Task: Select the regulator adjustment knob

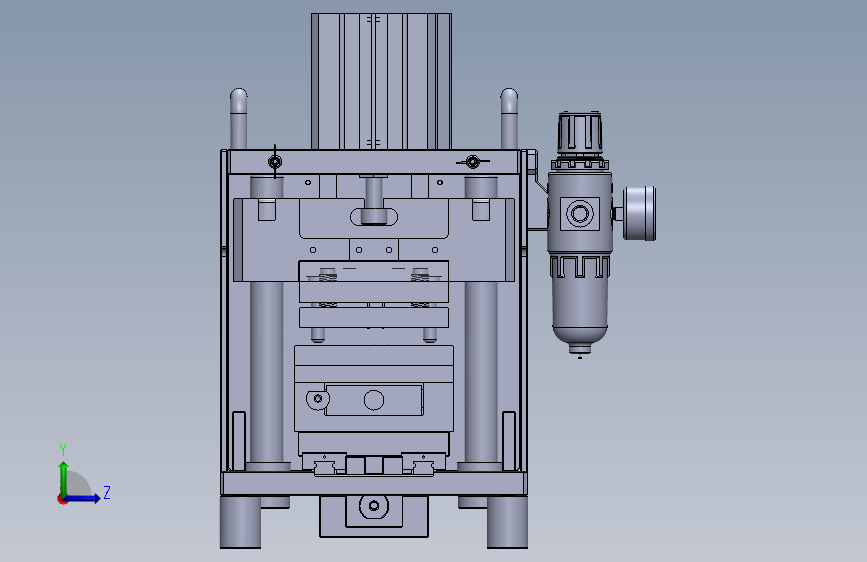Action: click(579, 132)
